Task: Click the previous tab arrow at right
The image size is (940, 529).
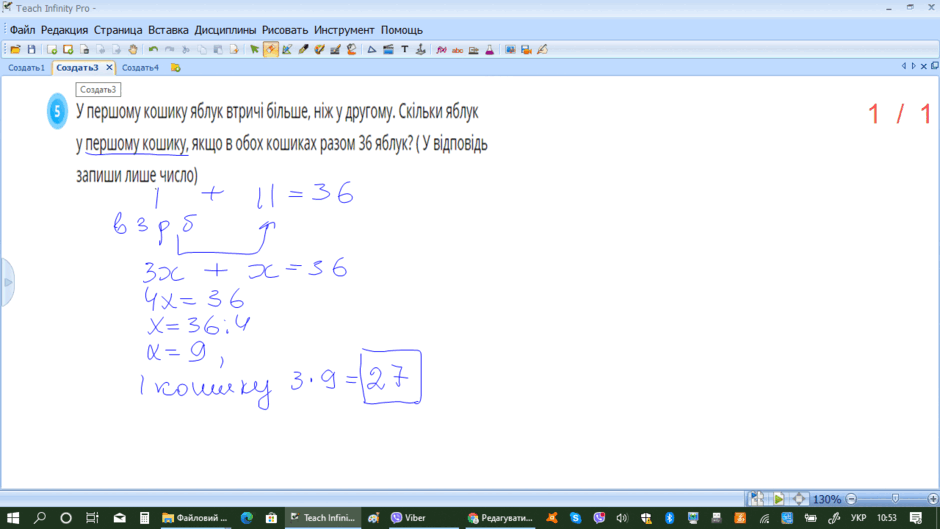Action: pyautogui.click(x=903, y=66)
